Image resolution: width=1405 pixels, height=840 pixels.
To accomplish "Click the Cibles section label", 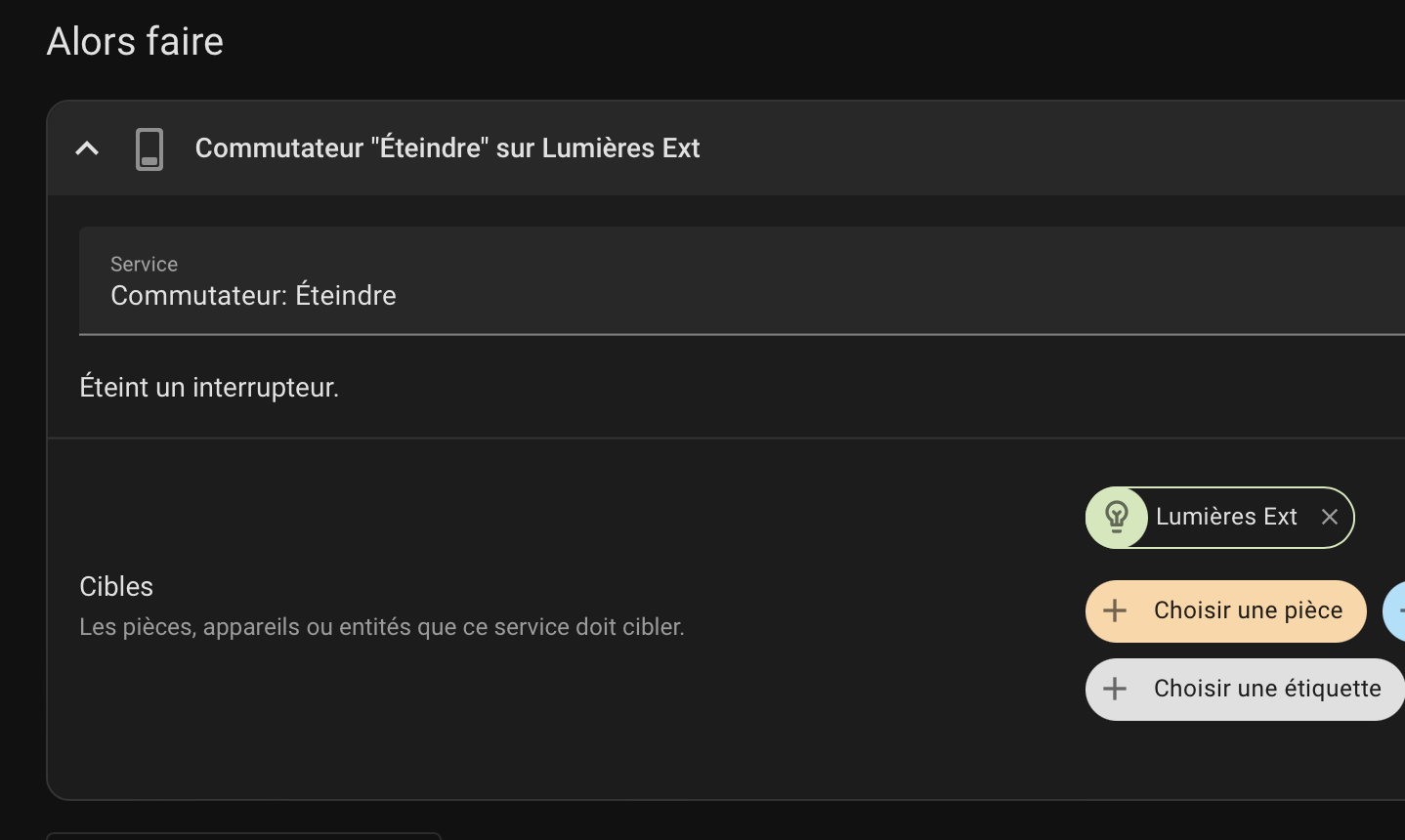I will click(x=116, y=586).
